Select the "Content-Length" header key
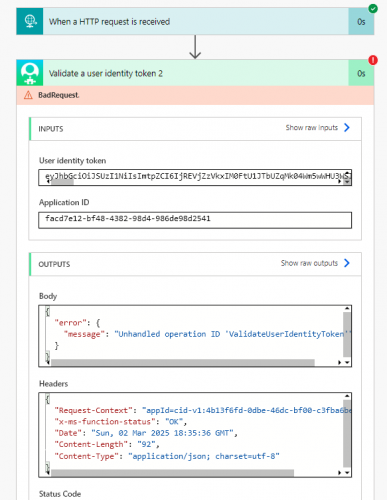Viewport: 387px width, 500px height. pyautogui.click(x=91, y=444)
